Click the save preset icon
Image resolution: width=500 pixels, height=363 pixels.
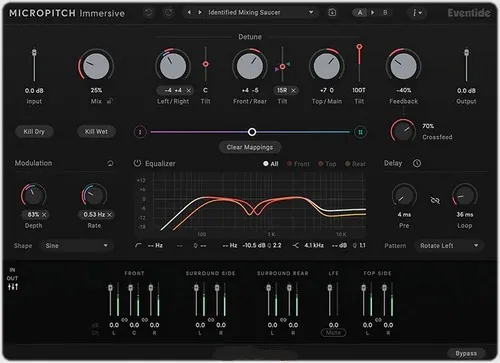click(332, 13)
